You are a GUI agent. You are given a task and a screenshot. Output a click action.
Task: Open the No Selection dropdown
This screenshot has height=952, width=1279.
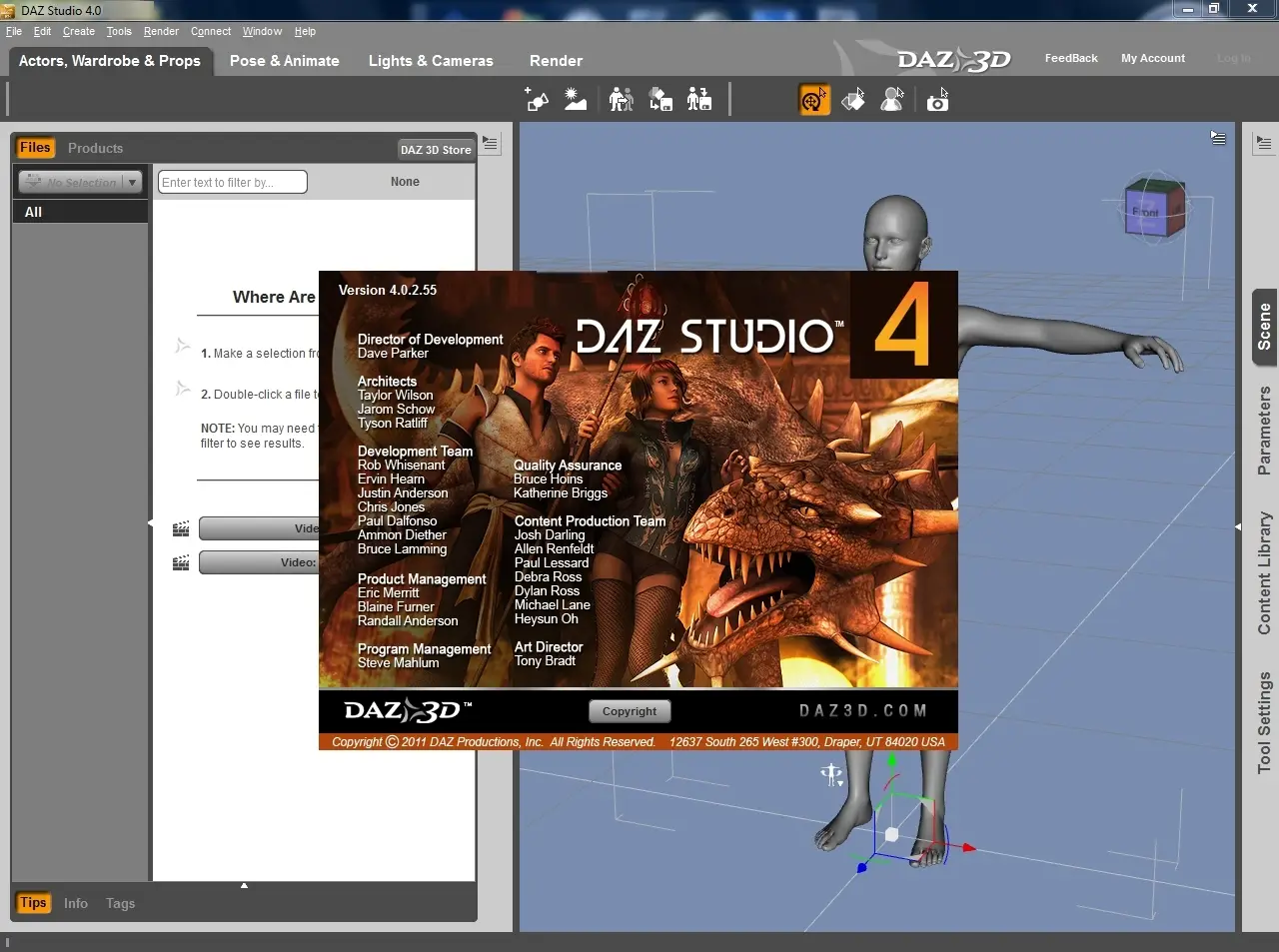click(x=81, y=182)
